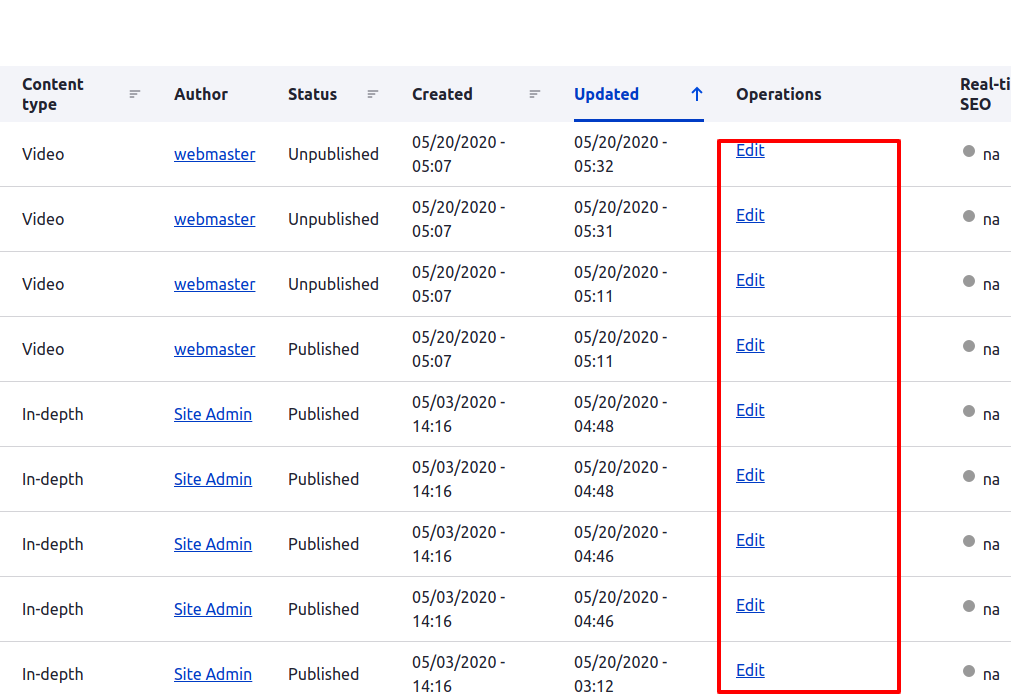Edit the last In-depth article
Image resolution: width=1011 pixels, height=699 pixels.
point(750,670)
